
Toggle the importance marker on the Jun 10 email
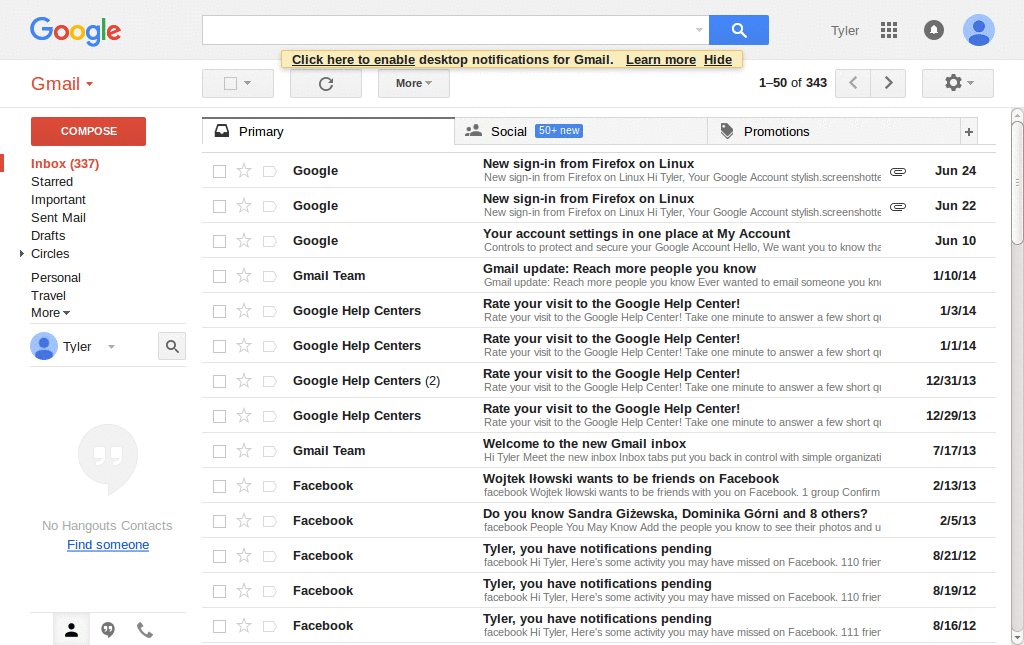[x=269, y=240]
